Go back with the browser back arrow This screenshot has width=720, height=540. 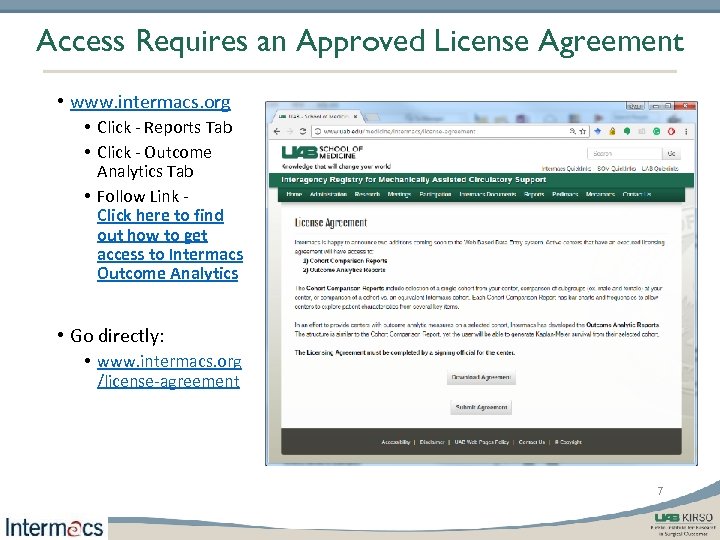coord(277,131)
